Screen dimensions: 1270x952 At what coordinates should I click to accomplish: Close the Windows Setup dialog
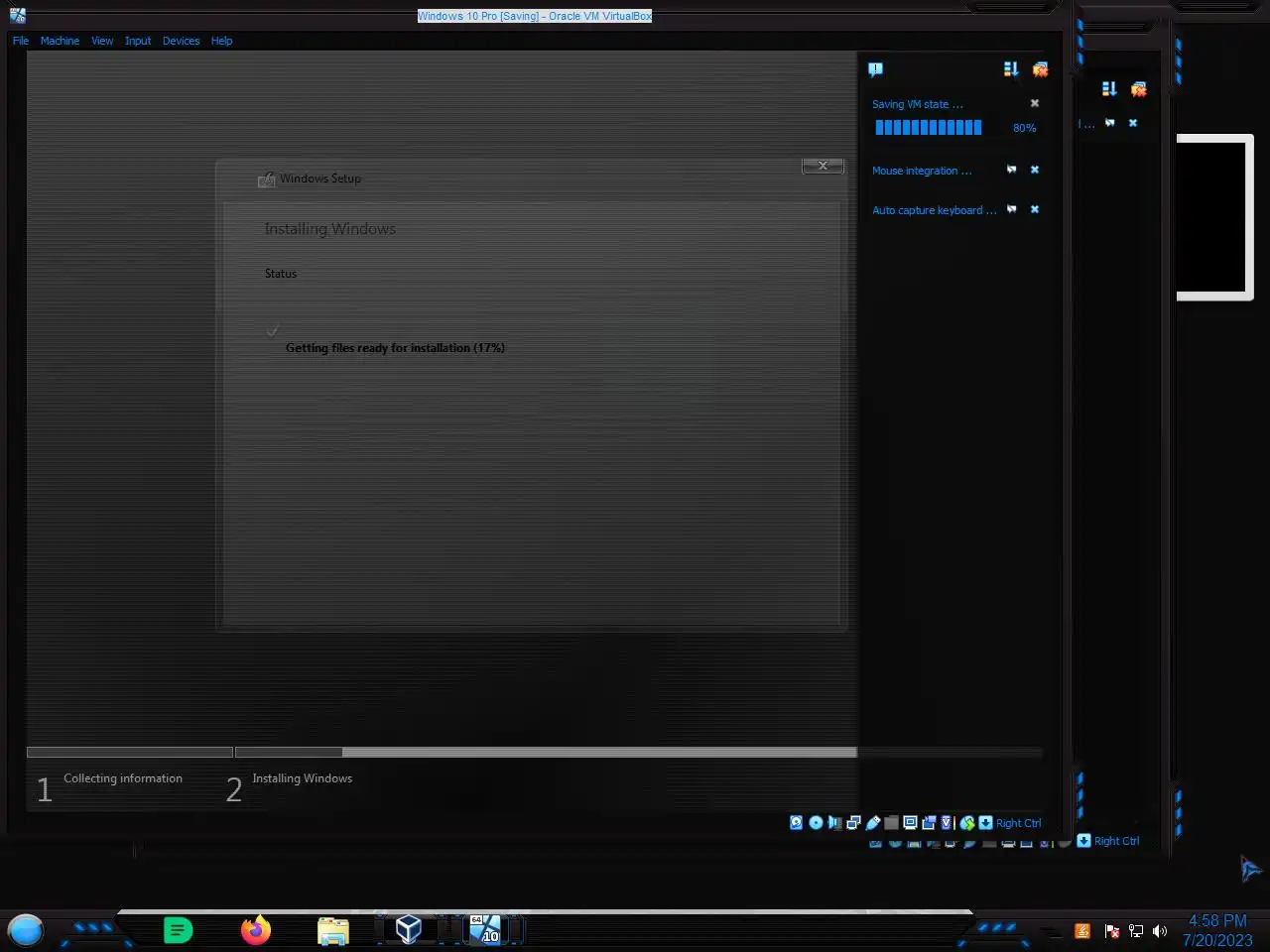(x=823, y=166)
